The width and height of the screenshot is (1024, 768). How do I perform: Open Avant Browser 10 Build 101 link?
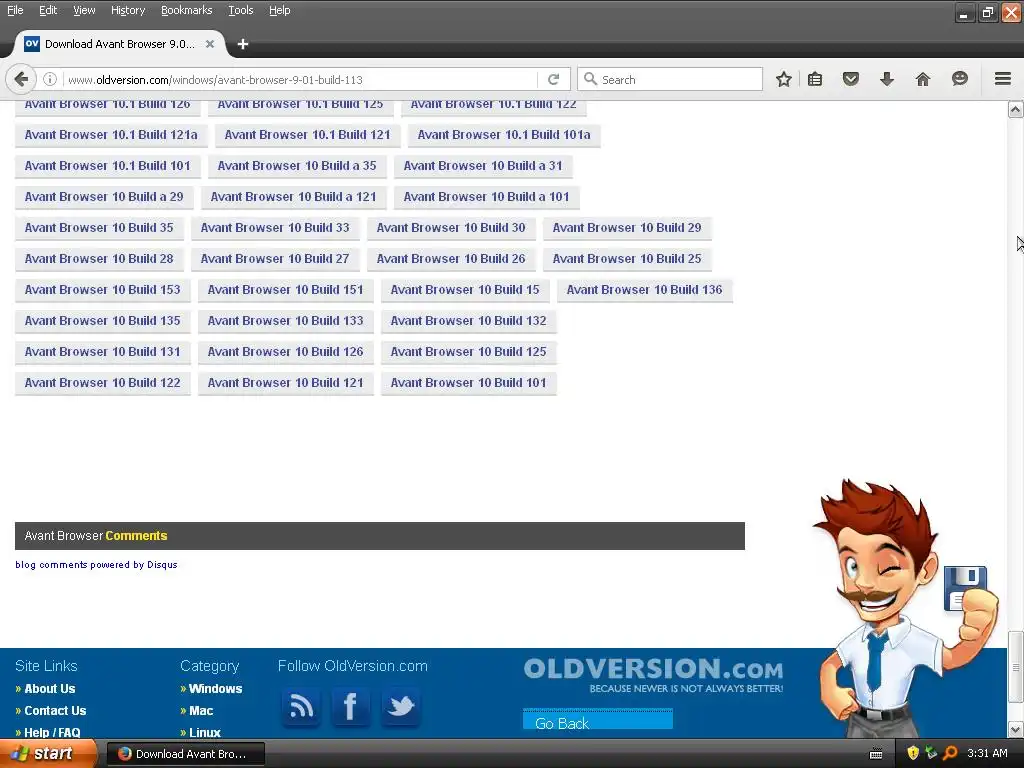(468, 383)
